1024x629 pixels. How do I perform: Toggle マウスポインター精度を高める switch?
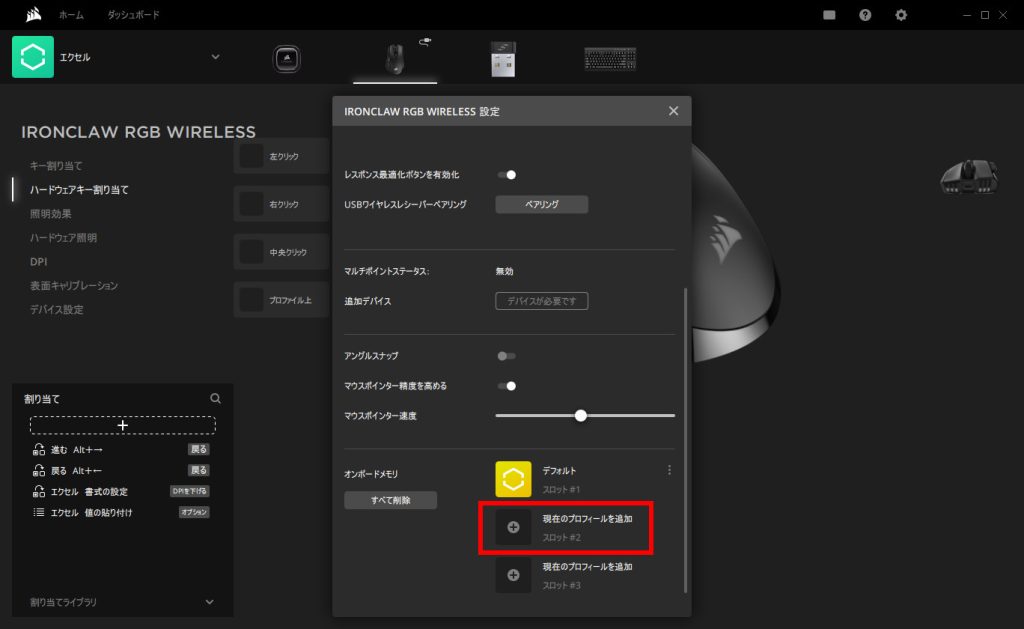click(x=507, y=386)
